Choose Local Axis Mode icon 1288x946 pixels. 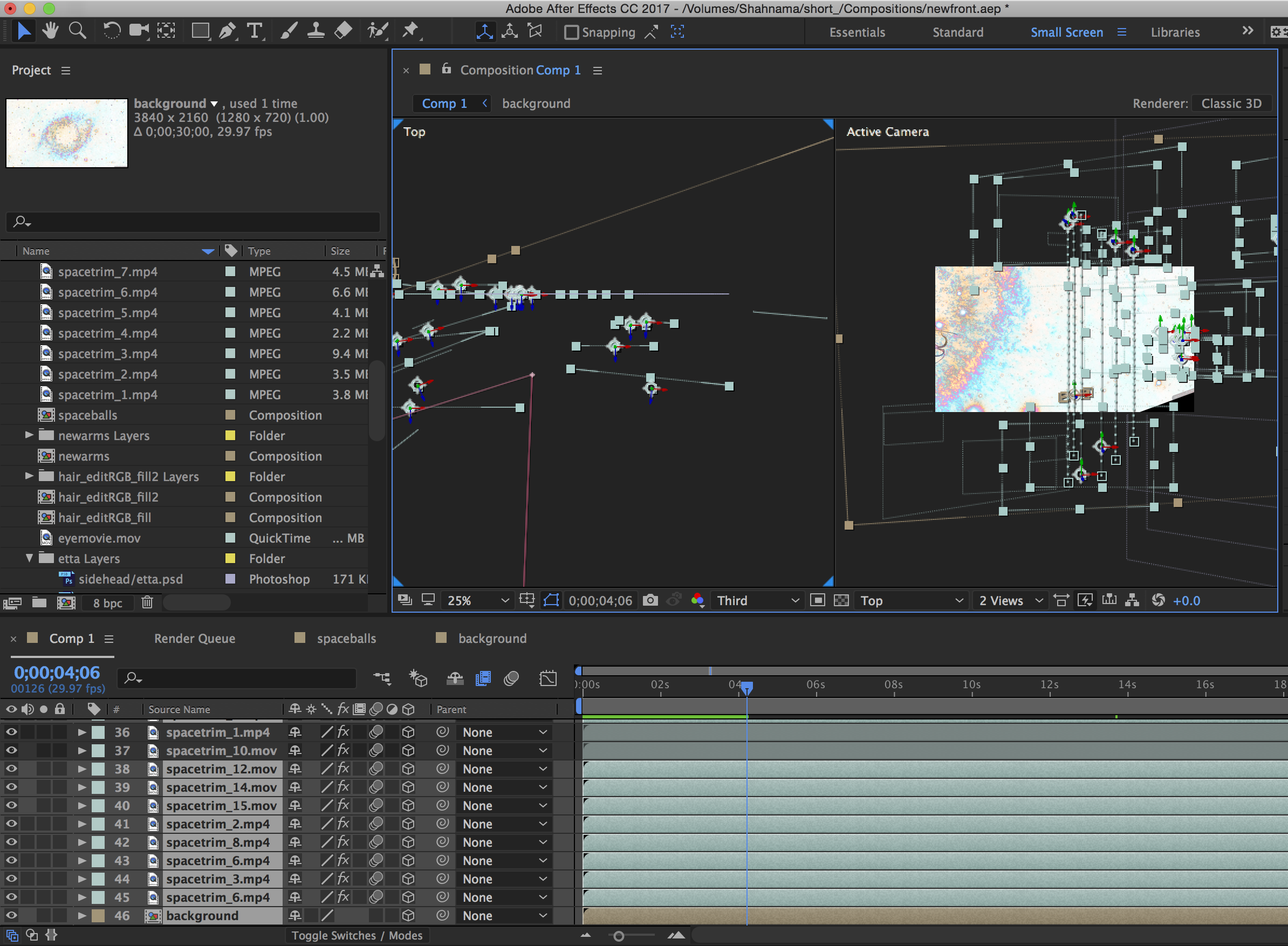click(x=484, y=31)
